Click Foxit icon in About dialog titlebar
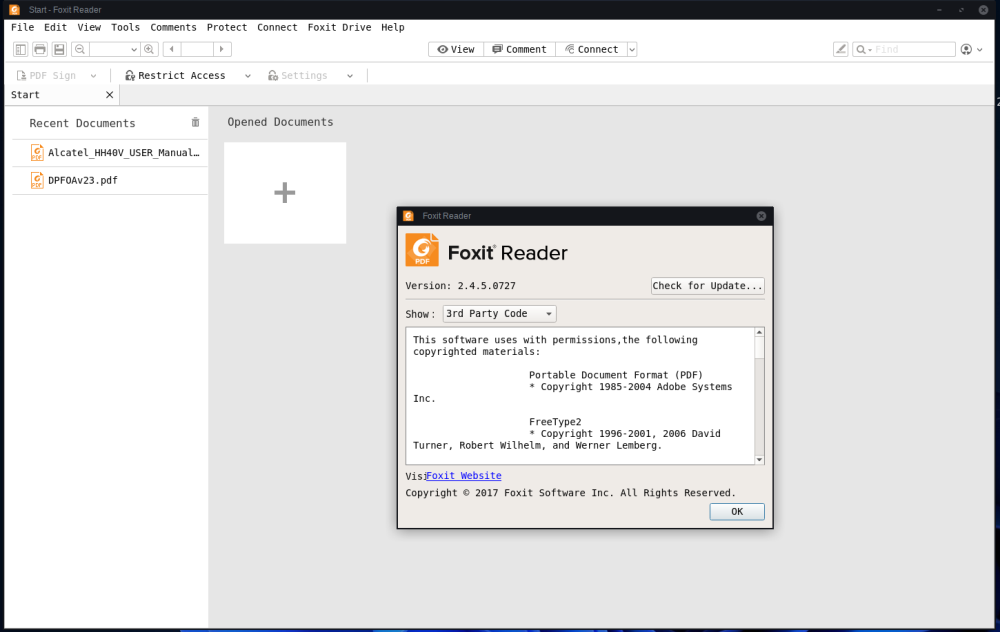Image resolution: width=1000 pixels, height=632 pixels. (409, 216)
